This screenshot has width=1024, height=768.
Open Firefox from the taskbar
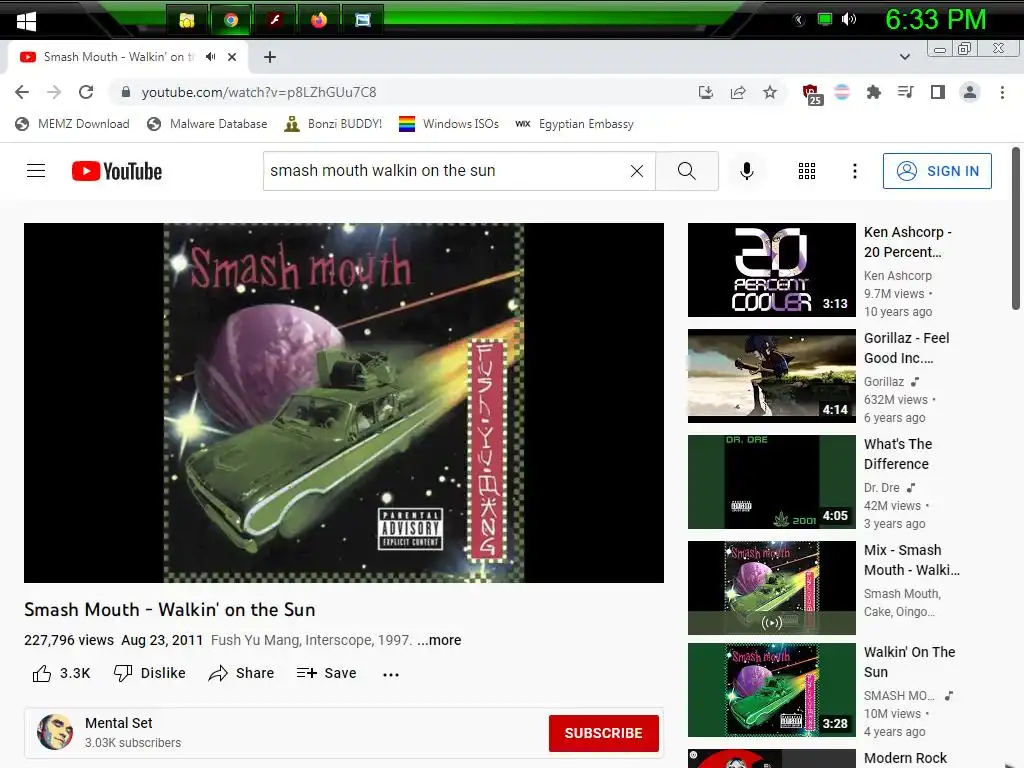(319, 20)
